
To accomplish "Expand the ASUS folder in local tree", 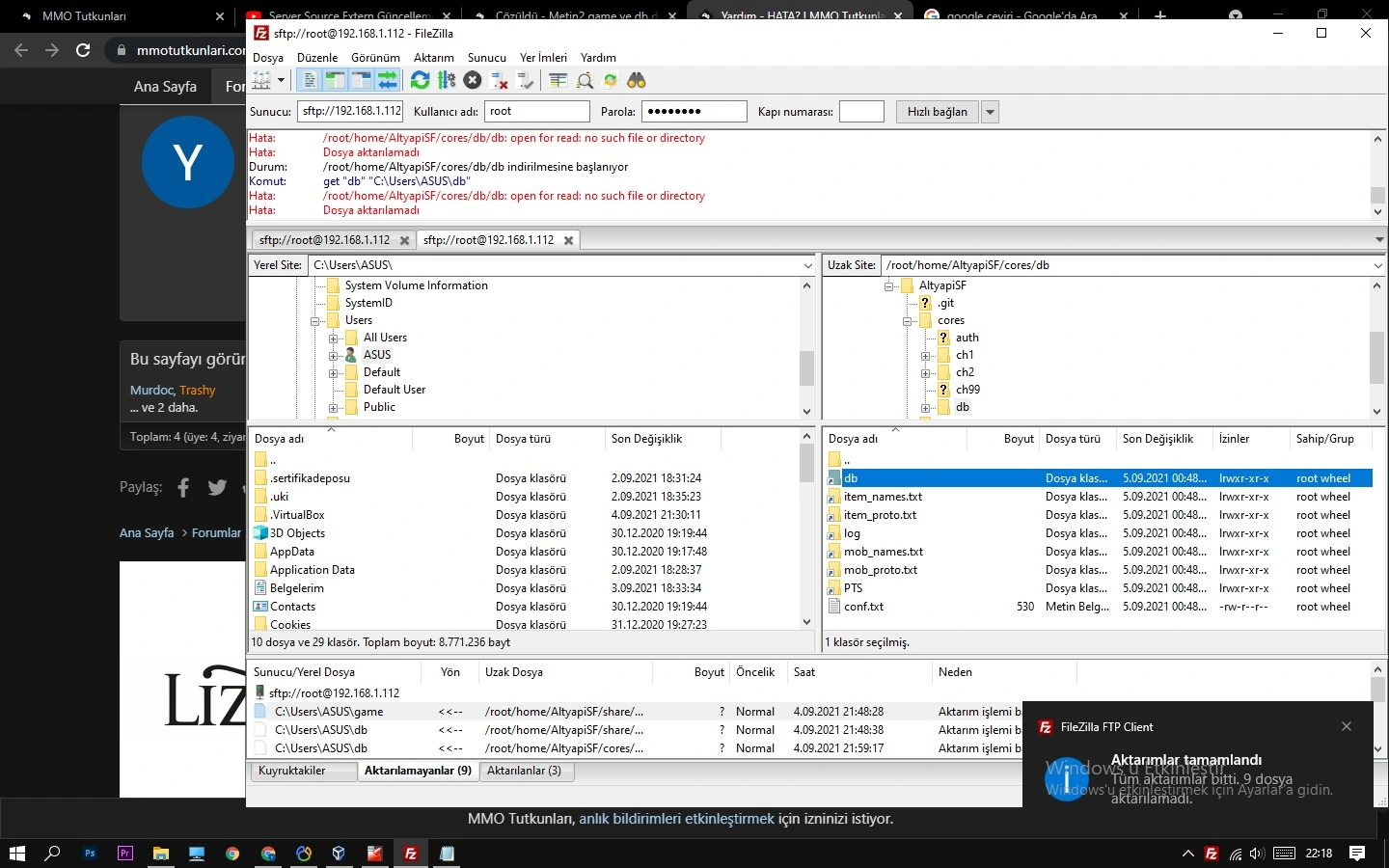I will pyautogui.click(x=334, y=356).
